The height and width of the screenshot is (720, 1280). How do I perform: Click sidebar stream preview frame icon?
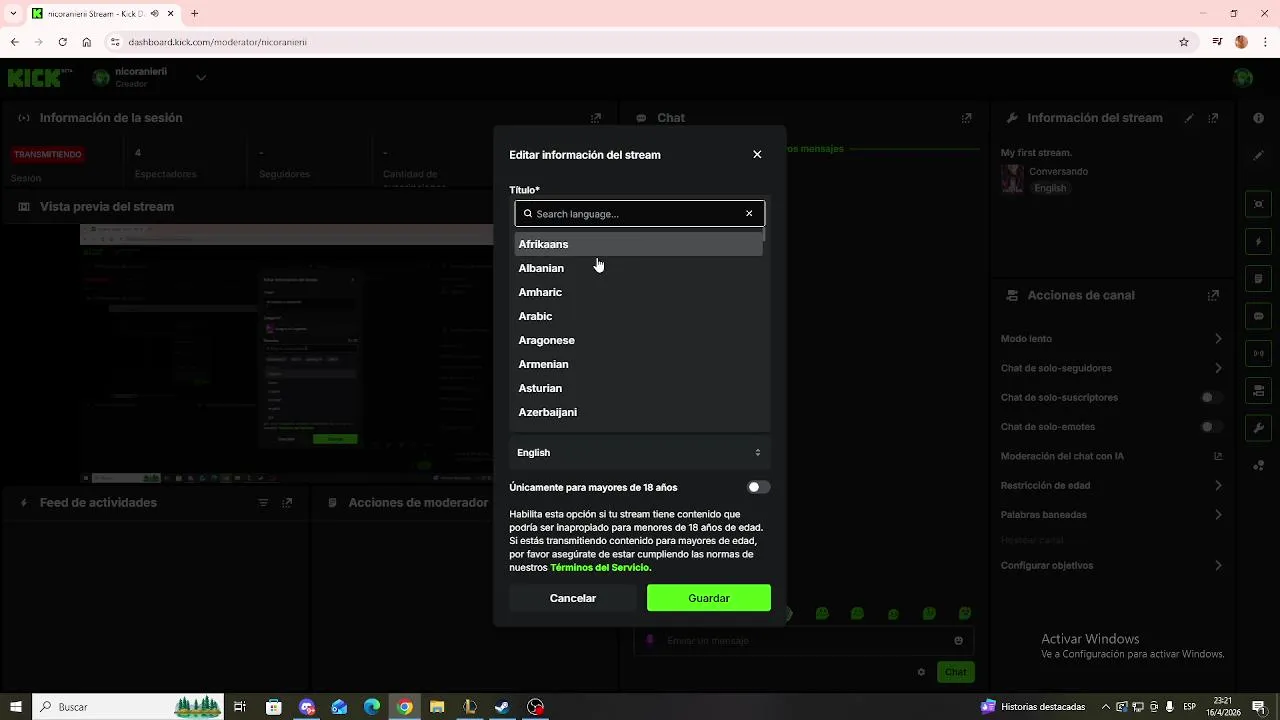point(1259,204)
